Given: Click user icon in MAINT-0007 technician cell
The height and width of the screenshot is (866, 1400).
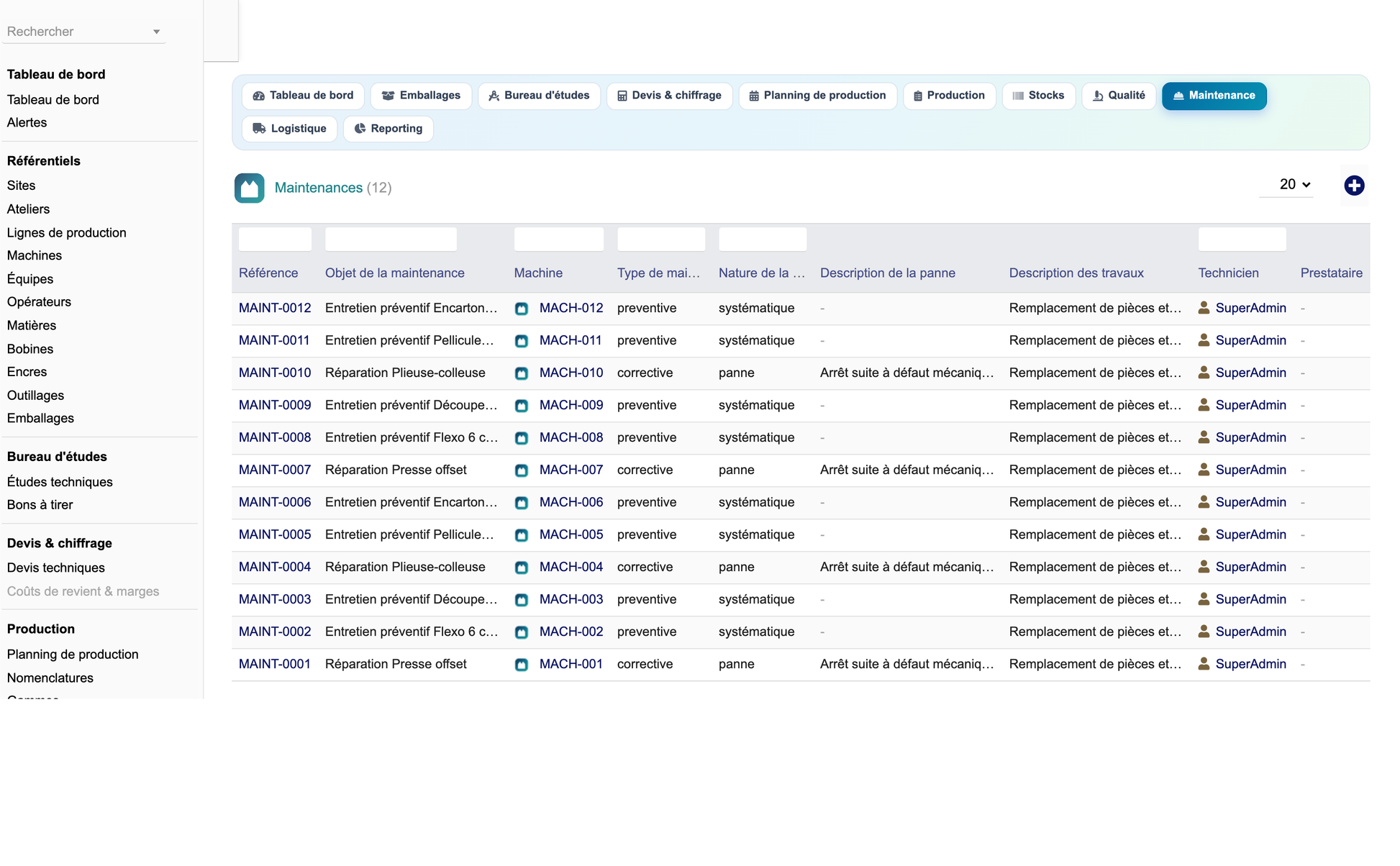Looking at the screenshot, I should coord(1204,470).
